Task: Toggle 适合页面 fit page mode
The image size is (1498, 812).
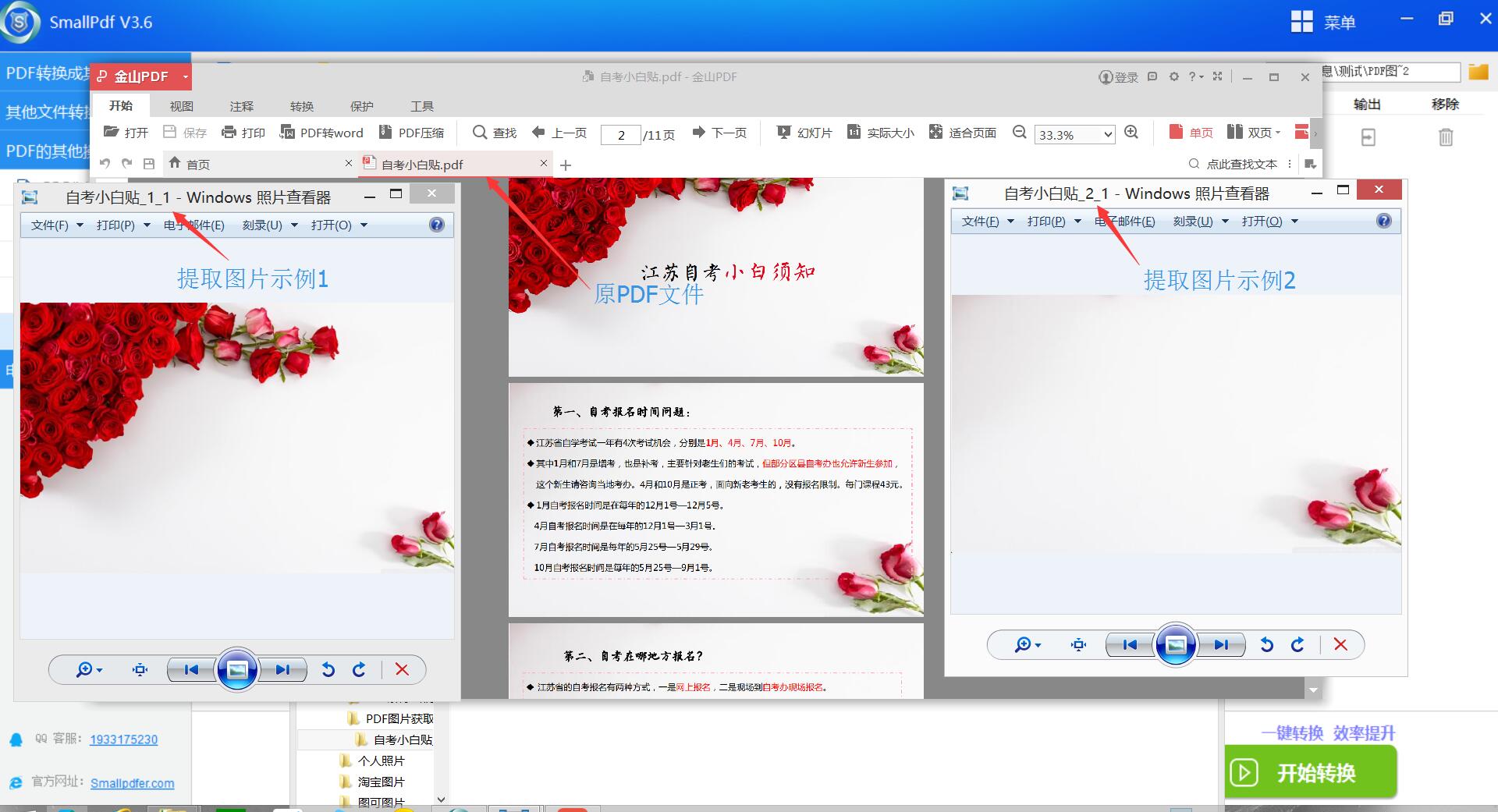Action: click(x=962, y=133)
